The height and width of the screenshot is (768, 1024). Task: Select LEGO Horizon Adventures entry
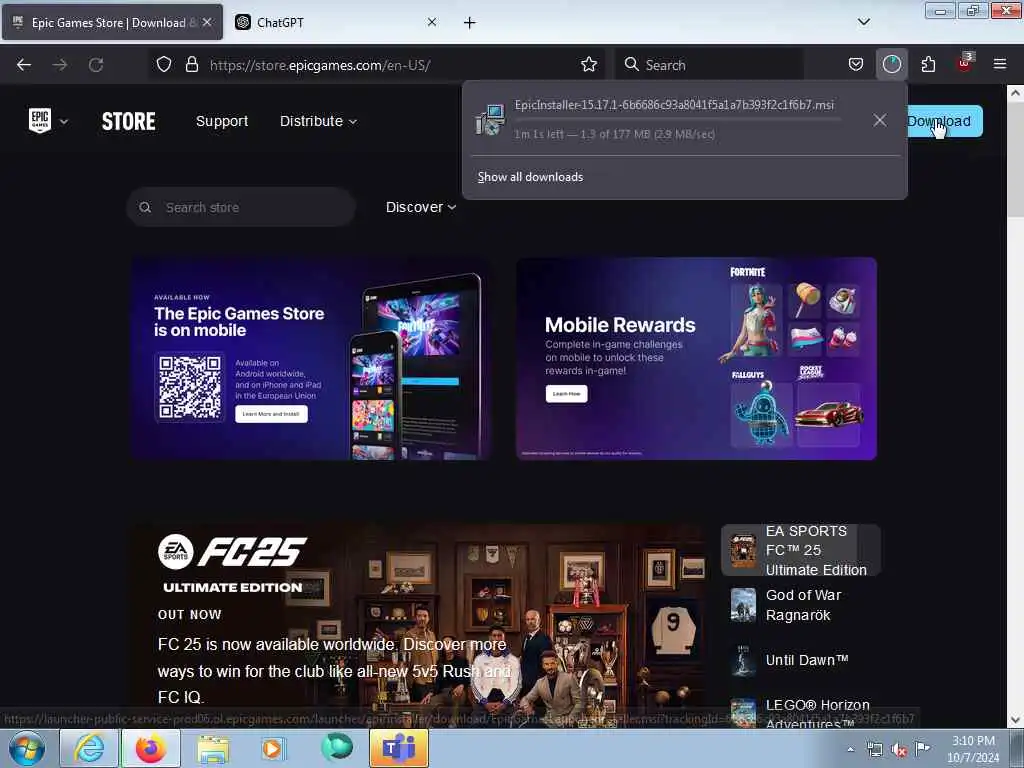801,713
